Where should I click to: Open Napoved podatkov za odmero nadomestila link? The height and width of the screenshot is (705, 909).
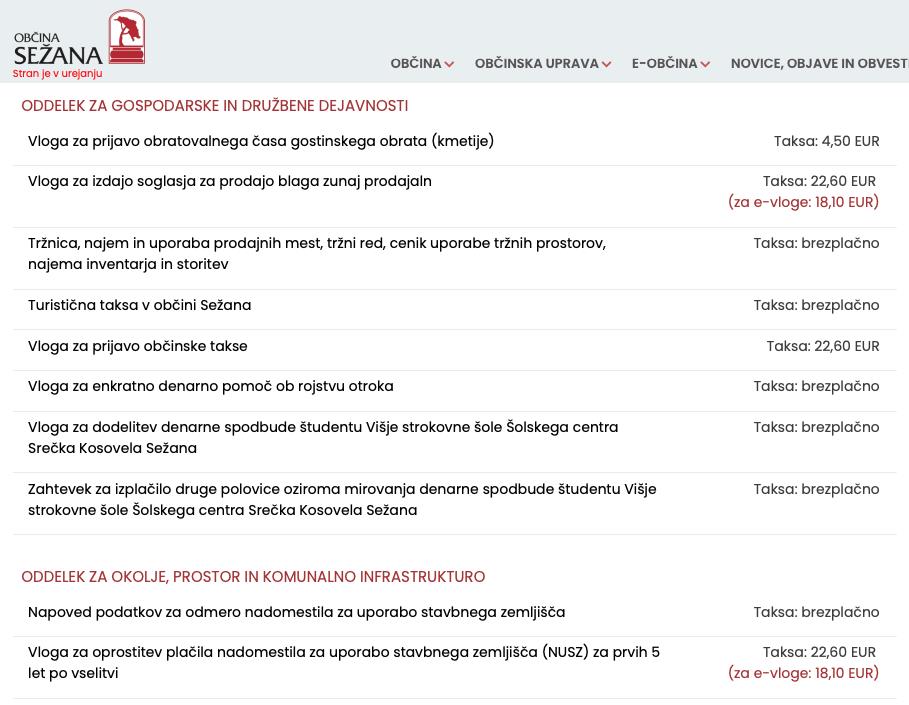(296, 612)
